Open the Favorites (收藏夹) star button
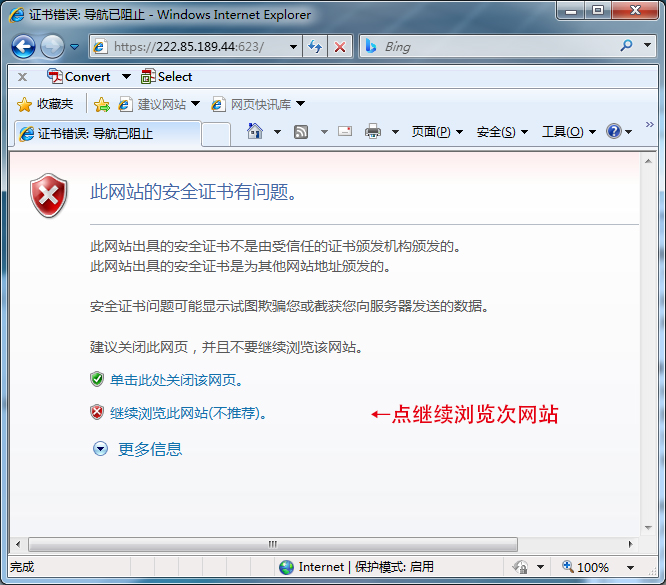This screenshot has height=585, width=666. coord(45,104)
